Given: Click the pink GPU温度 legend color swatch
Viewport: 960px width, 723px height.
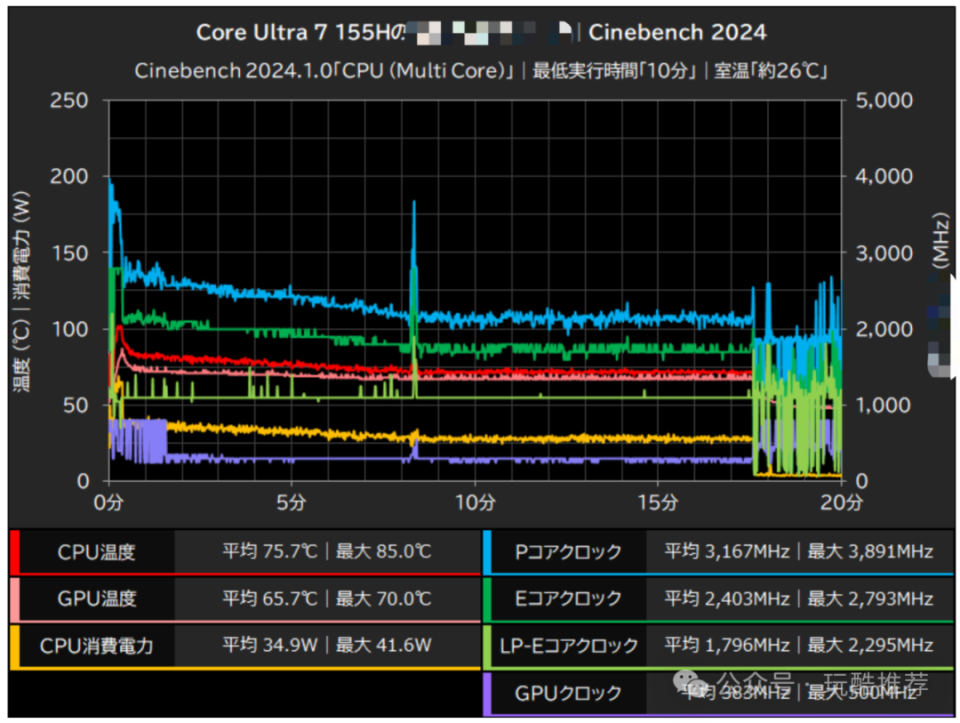Looking at the screenshot, I should [x=15, y=599].
